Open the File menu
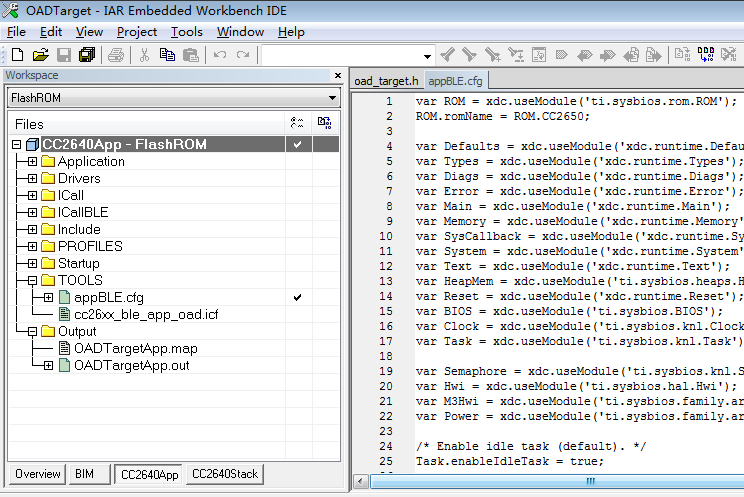744x497 pixels. click(16, 32)
